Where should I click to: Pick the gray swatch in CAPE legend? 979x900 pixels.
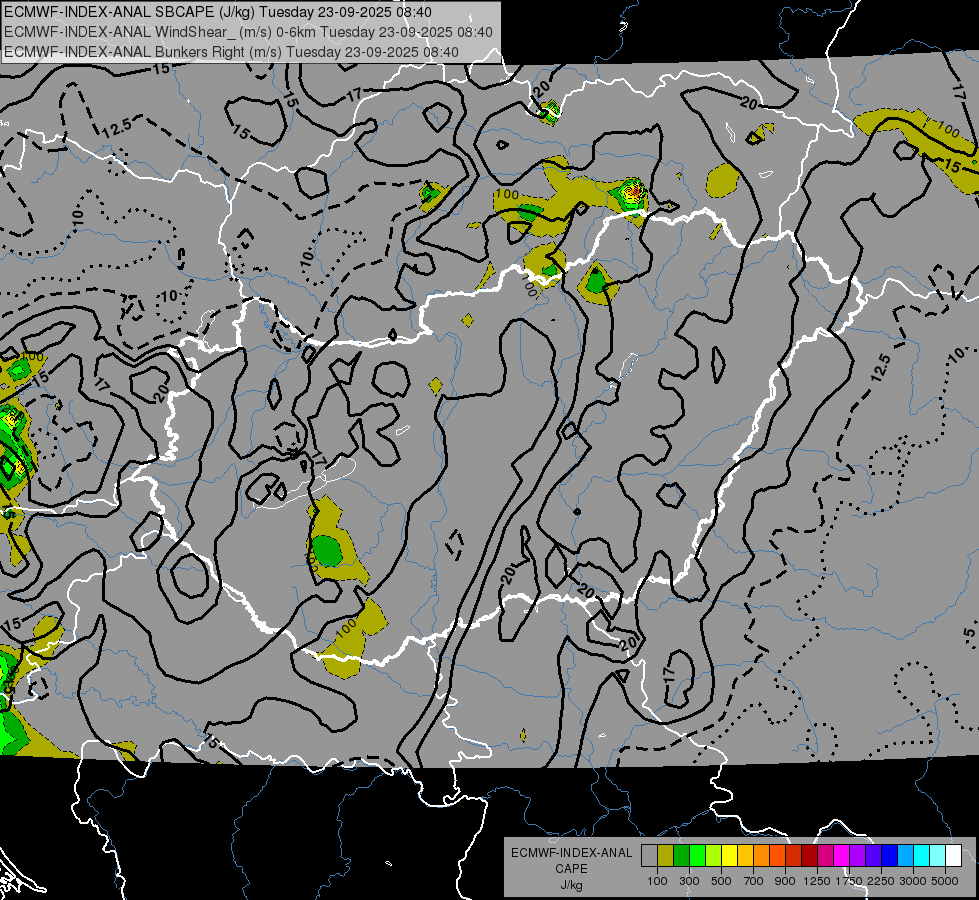tap(649, 856)
